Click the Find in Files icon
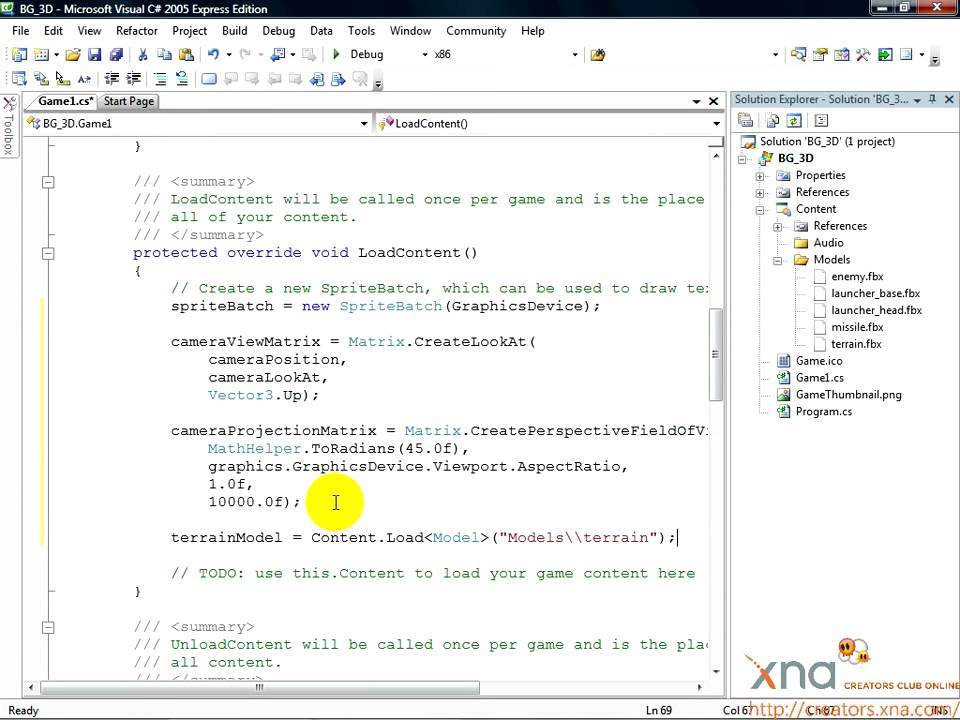Image resolution: width=960 pixels, height=720 pixels. click(x=598, y=54)
